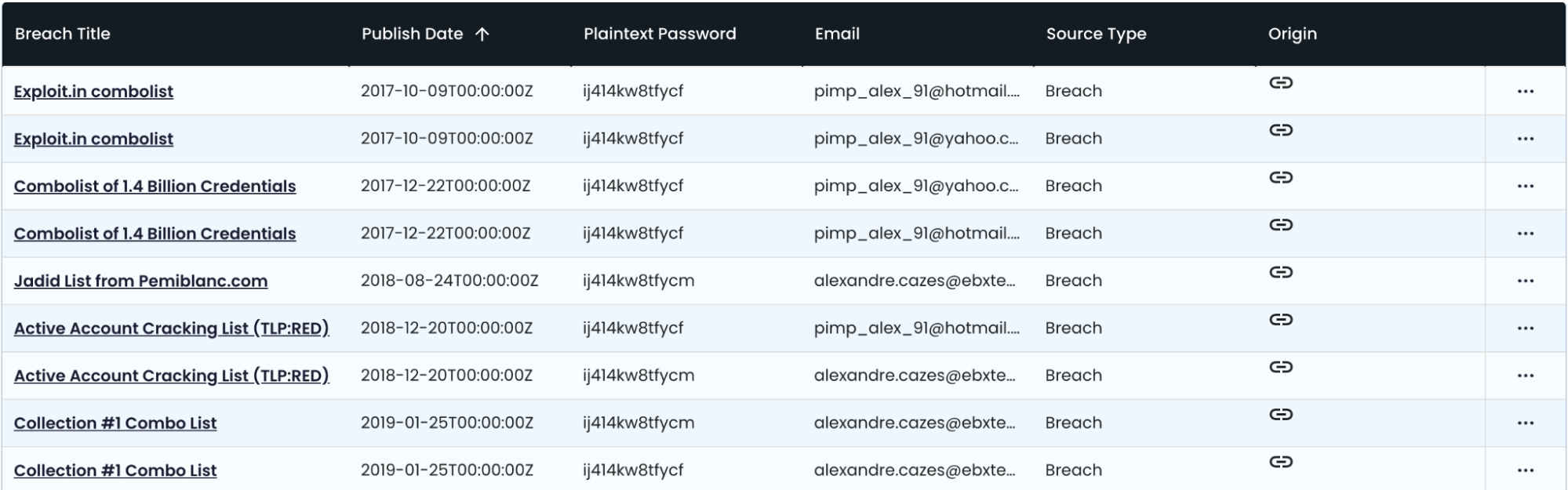This screenshot has height=490, width=1568.
Task: Open origin link icon for Jadid List row
Action: [x=1281, y=273]
